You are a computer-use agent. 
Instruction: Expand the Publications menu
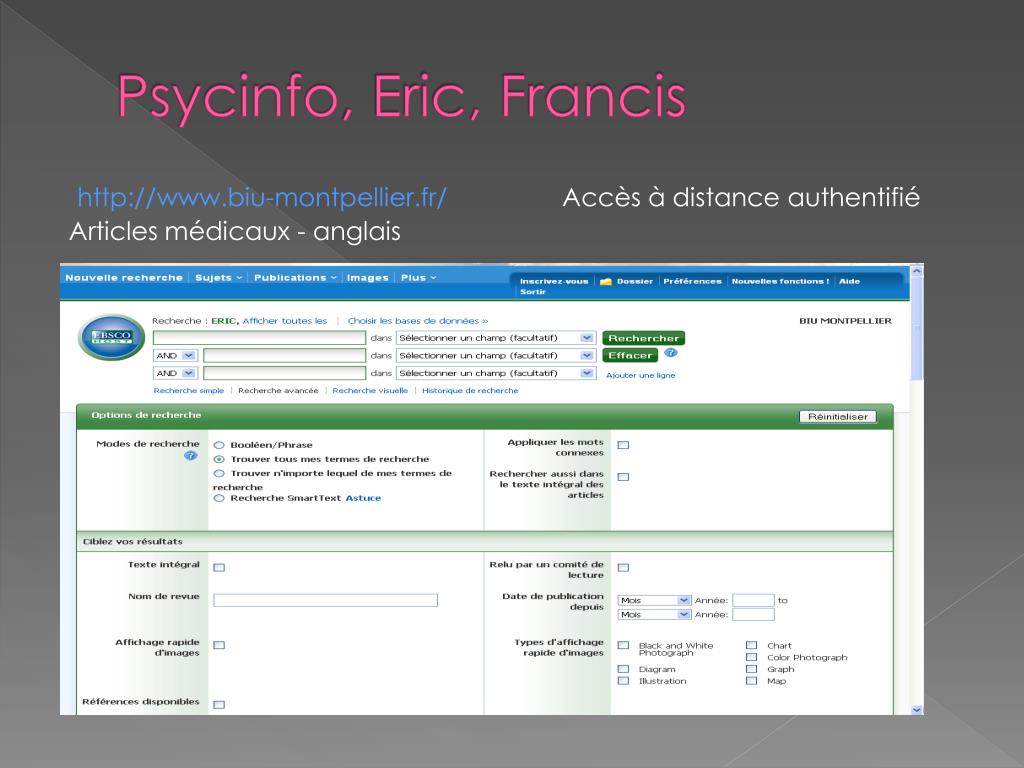coord(295,278)
